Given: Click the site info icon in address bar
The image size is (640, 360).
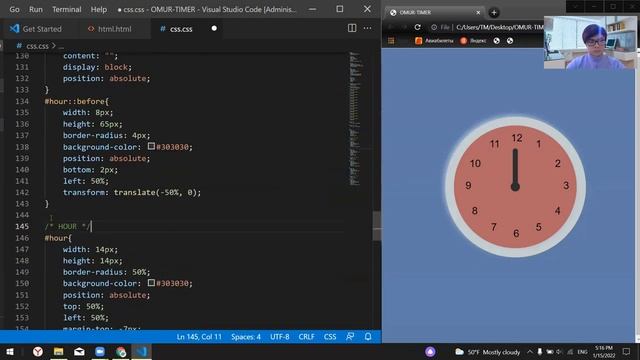Looking at the screenshot, I should [x=434, y=27].
